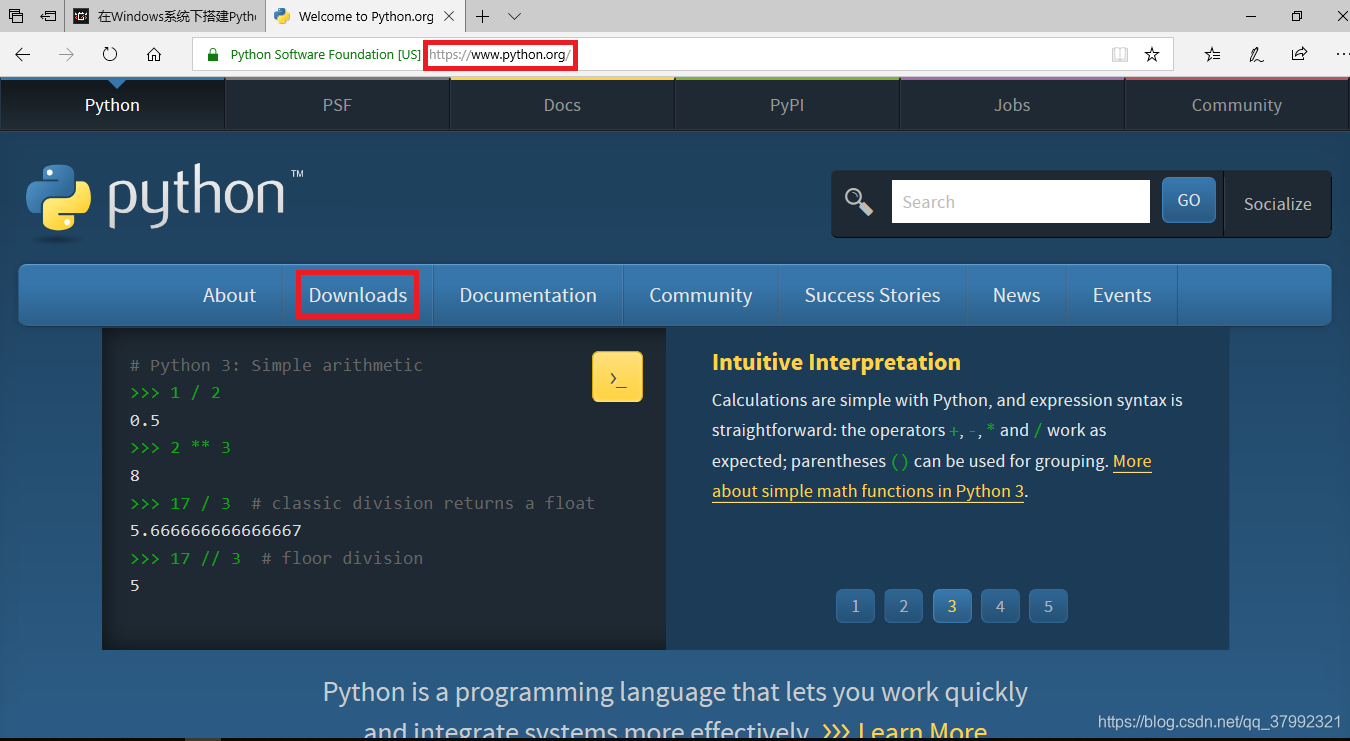Show slide 1 of the carousel
Image resolution: width=1350 pixels, height=741 pixels.
(x=855, y=606)
